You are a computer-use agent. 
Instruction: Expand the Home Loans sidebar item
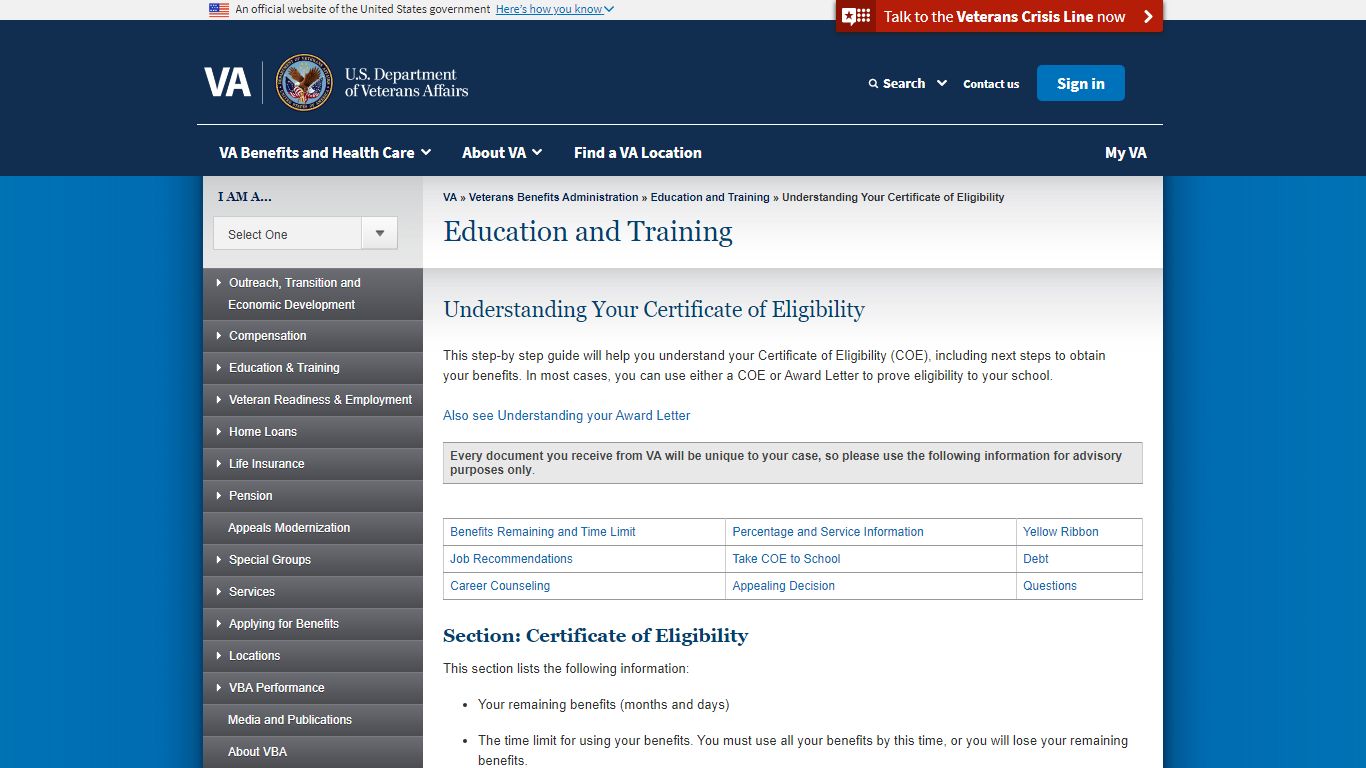[312, 432]
